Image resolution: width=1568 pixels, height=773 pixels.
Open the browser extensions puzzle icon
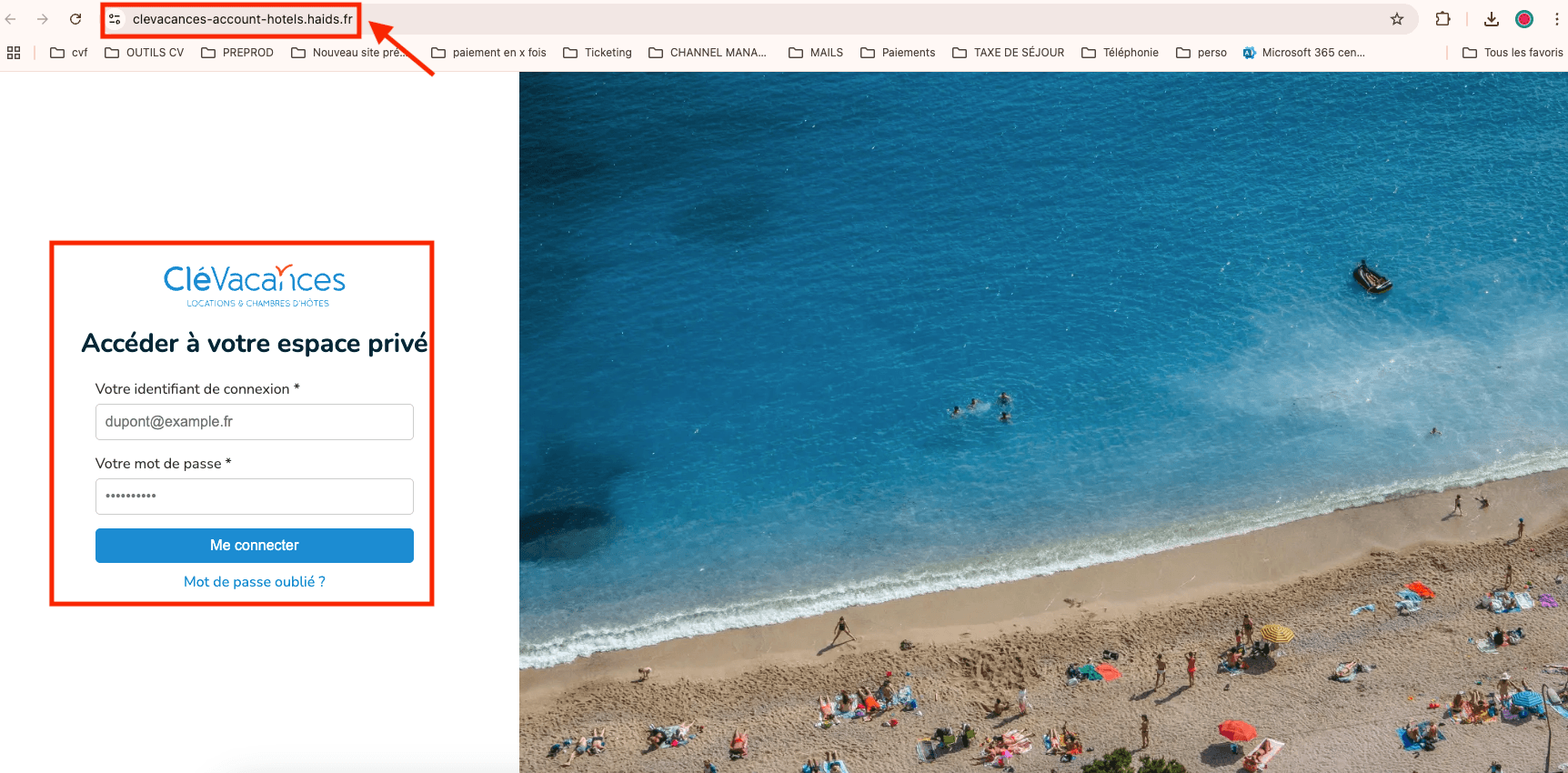(1442, 19)
